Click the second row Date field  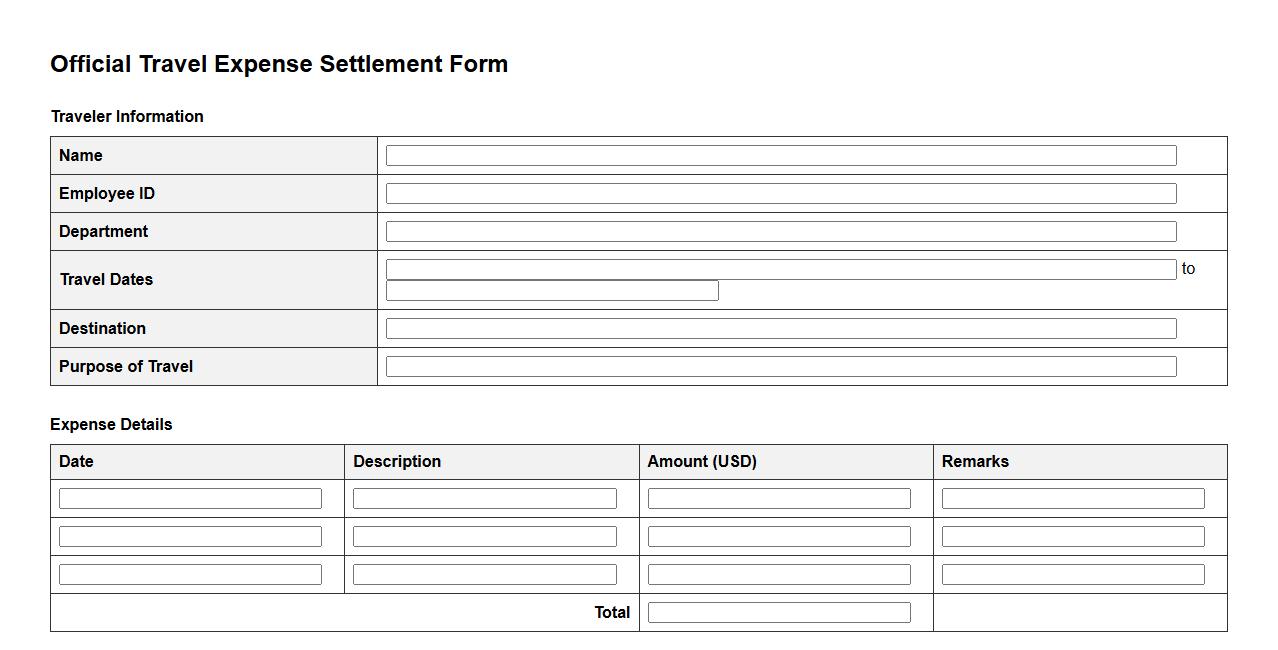point(190,537)
